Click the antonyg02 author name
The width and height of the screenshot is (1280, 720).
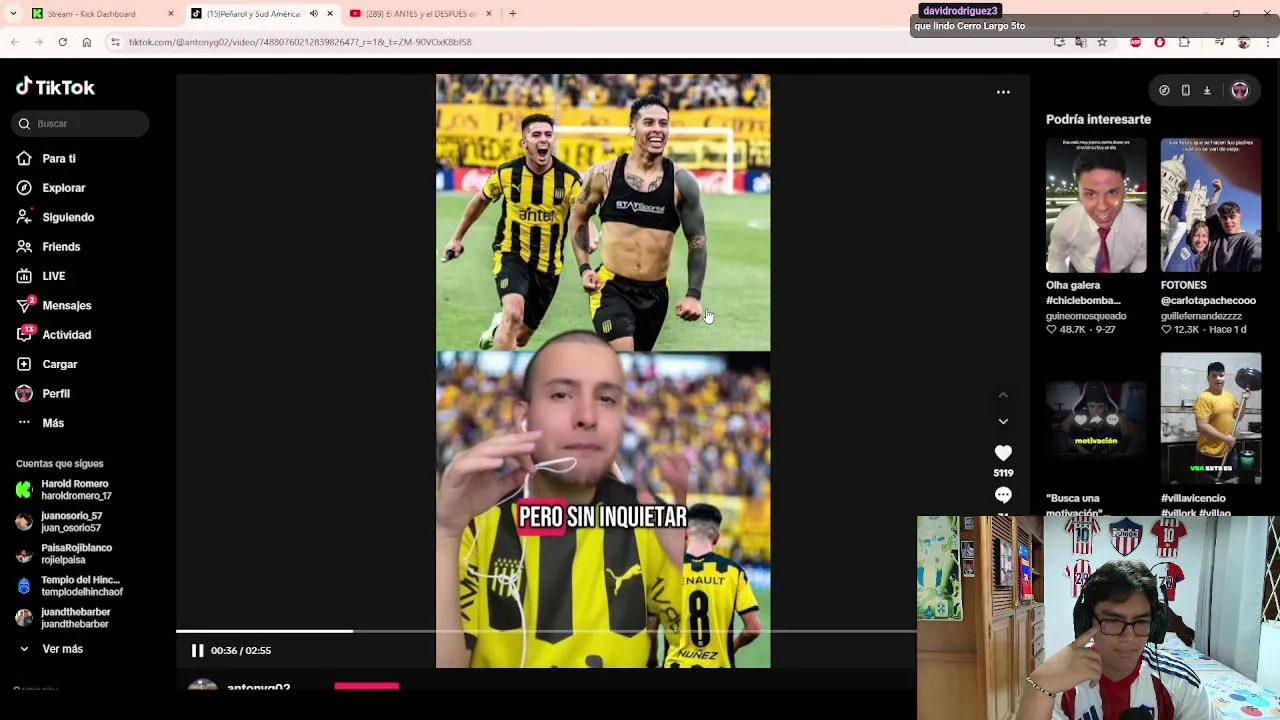pyautogui.click(x=258, y=687)
